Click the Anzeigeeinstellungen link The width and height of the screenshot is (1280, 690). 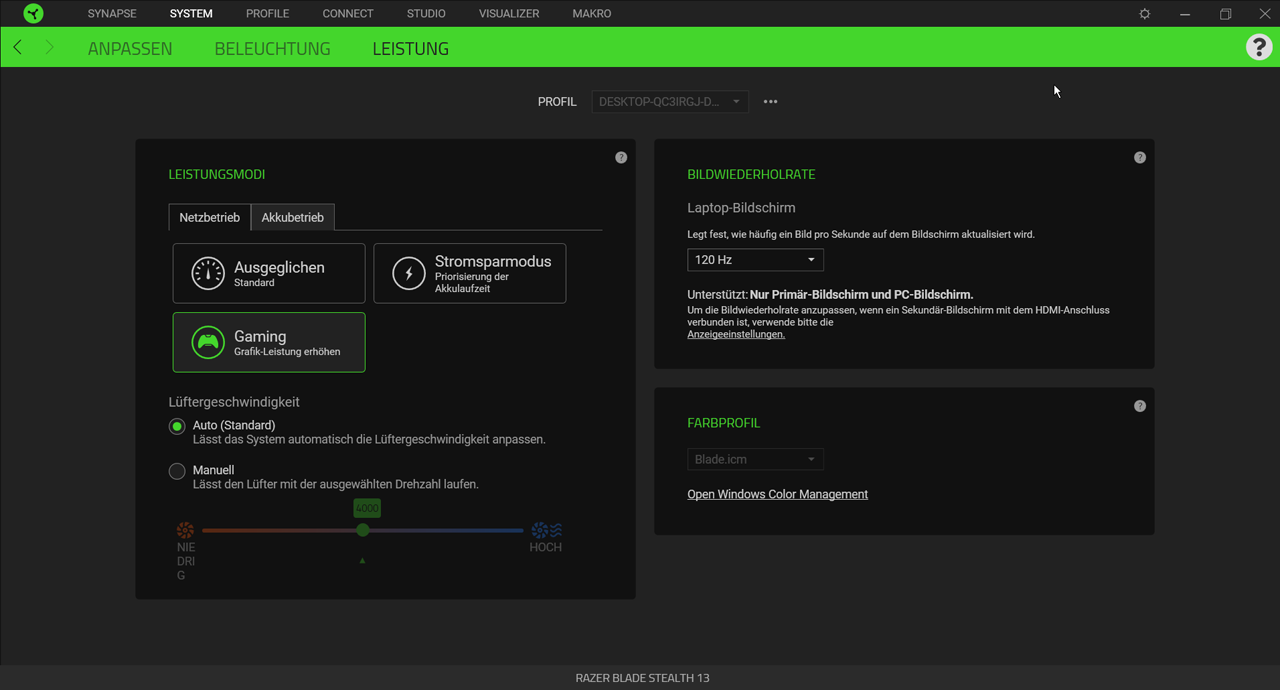tap(736, 334)
